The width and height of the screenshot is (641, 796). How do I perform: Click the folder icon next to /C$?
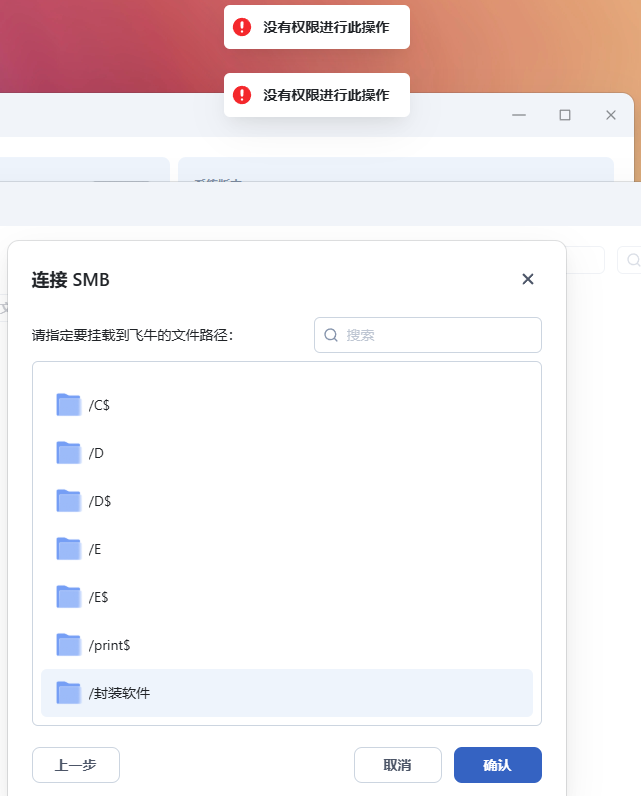(x=69, y=405)
